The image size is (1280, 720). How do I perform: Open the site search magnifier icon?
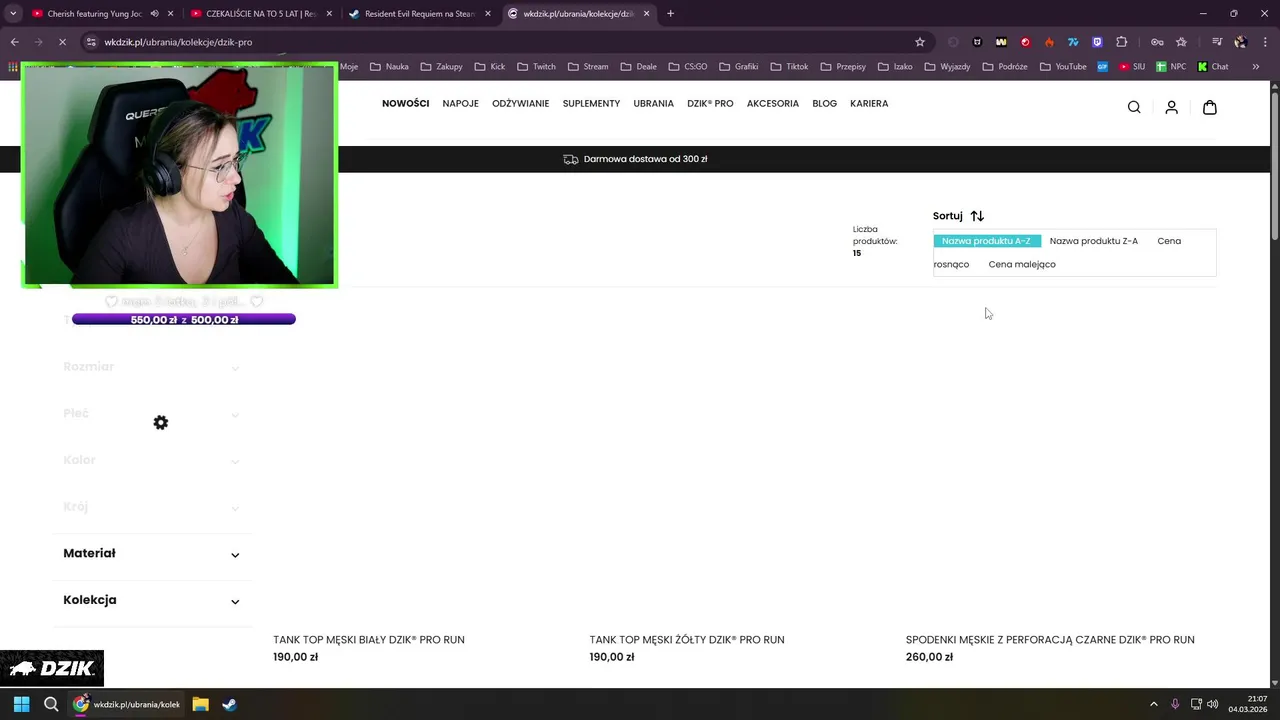pyautogui.click(x=1134, y=107)
